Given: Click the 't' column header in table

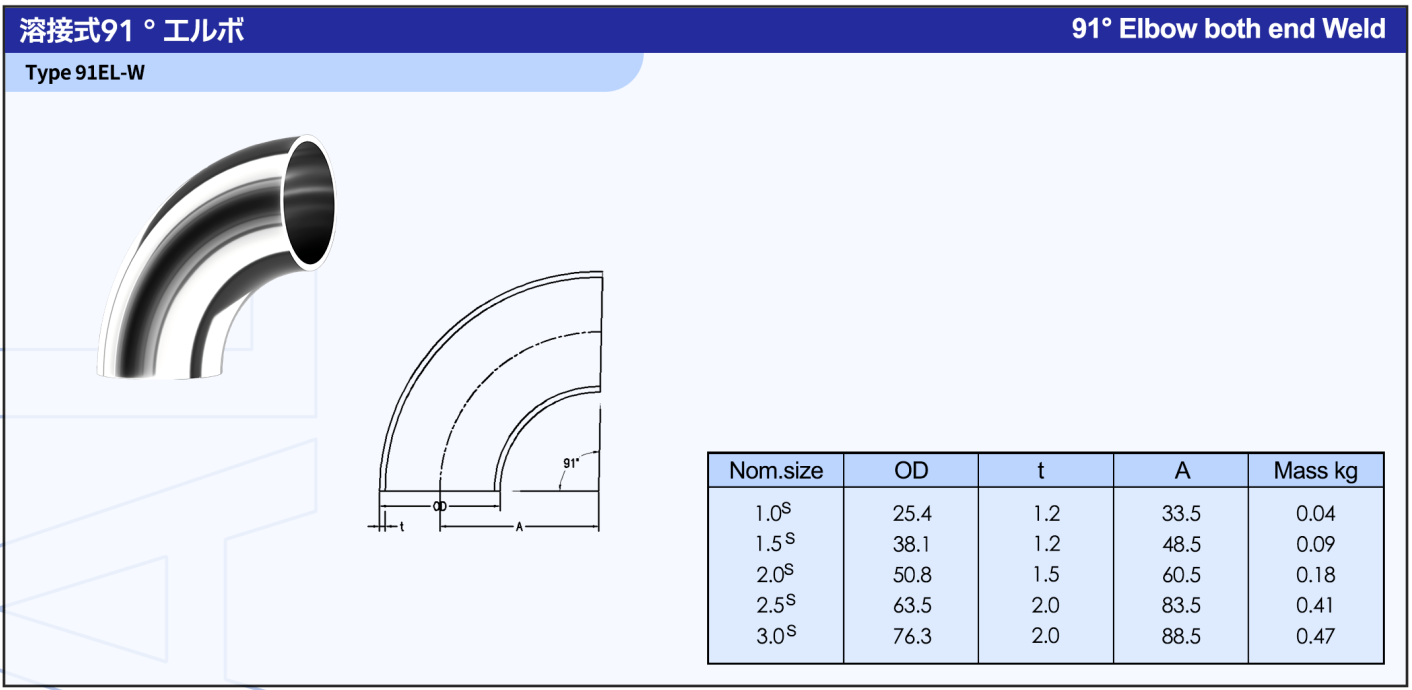Looking at the screenshot, I should [1045, 471].
